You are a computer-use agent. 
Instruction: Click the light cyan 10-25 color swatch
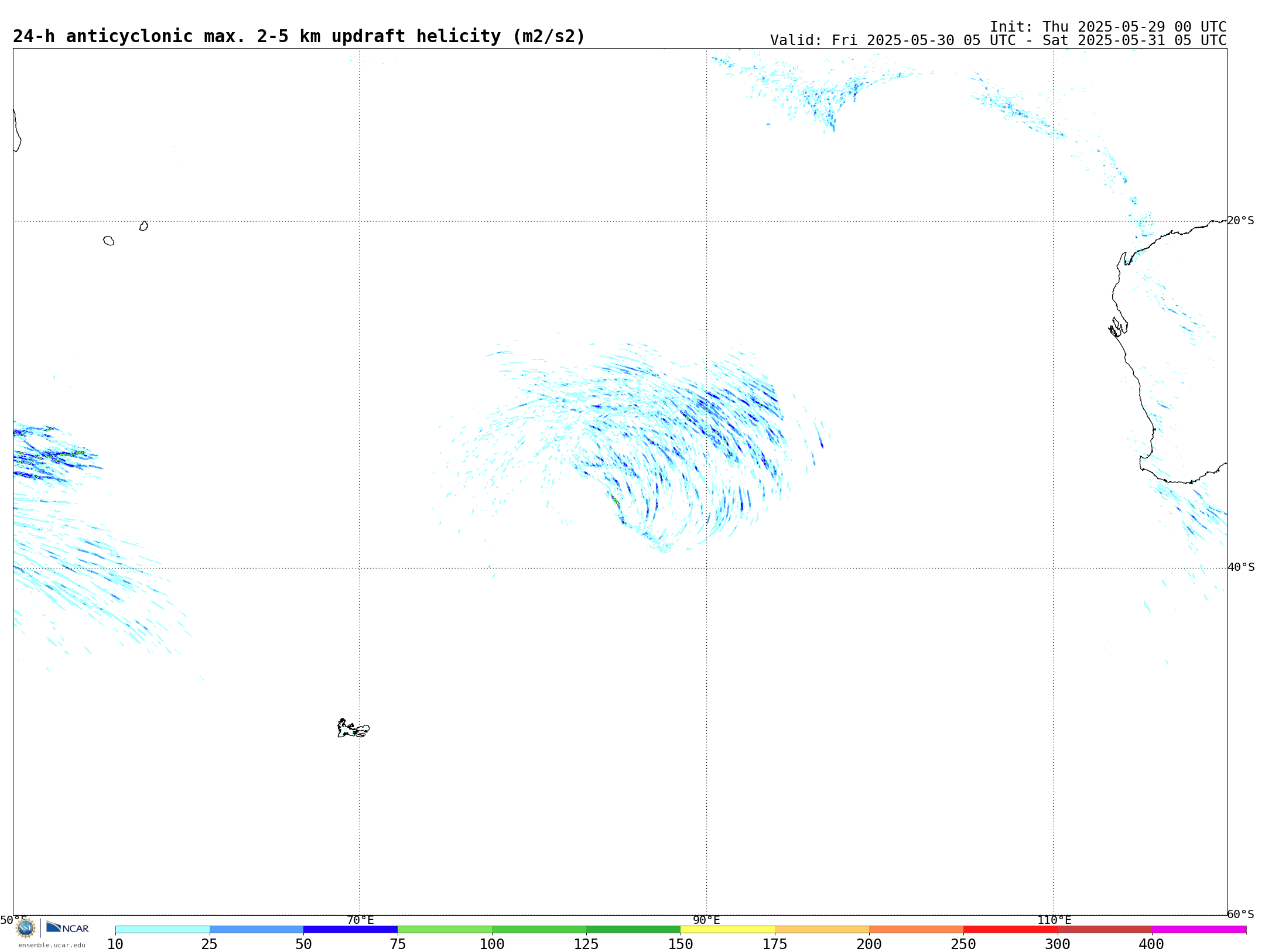[162, 929]
